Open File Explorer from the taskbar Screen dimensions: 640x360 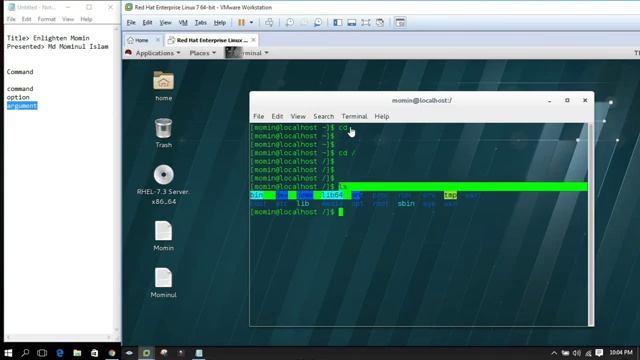click(77, 353)
